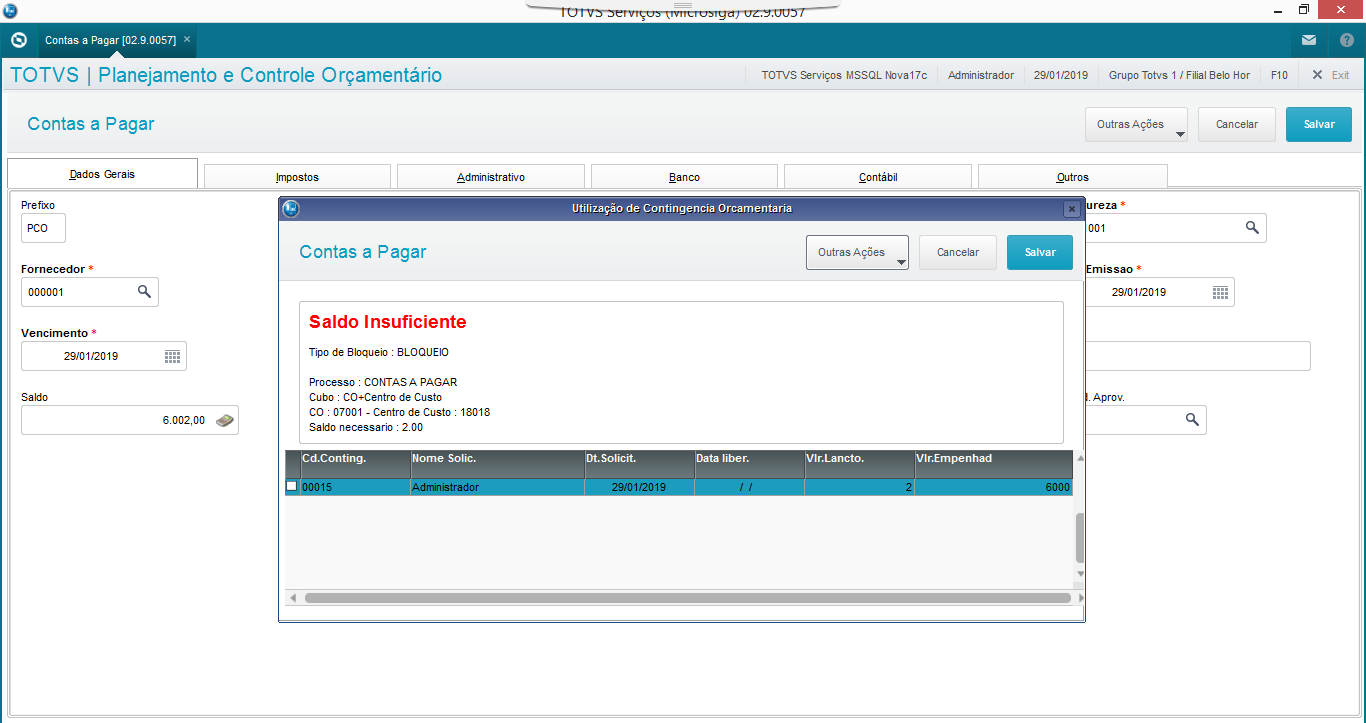Click the grid vertical scrollbar thumb
Image resolution: width=1366 pixels, height=723 pixels.
pos(1080,539)
